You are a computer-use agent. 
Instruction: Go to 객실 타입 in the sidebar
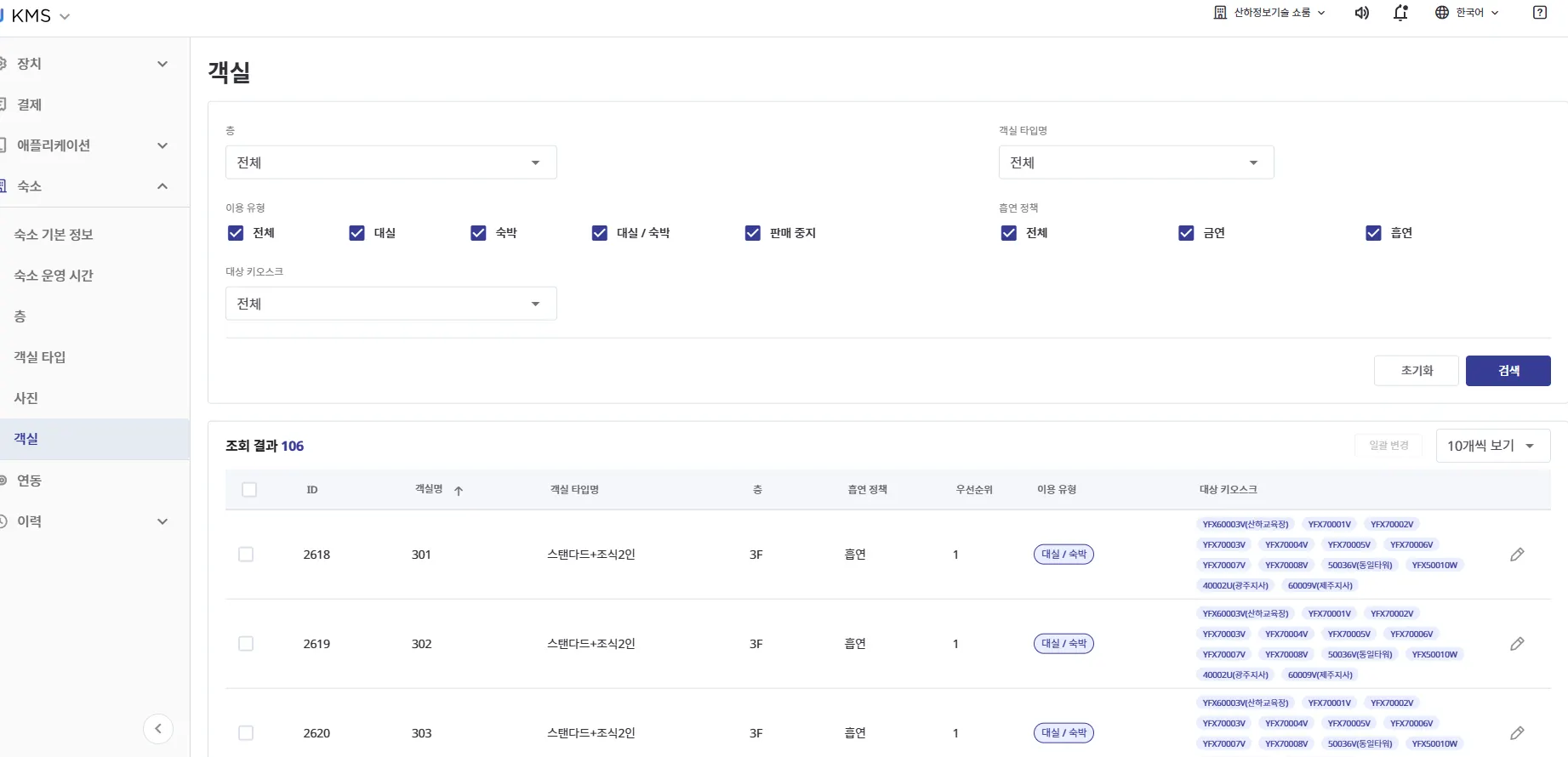coord(40,357)
